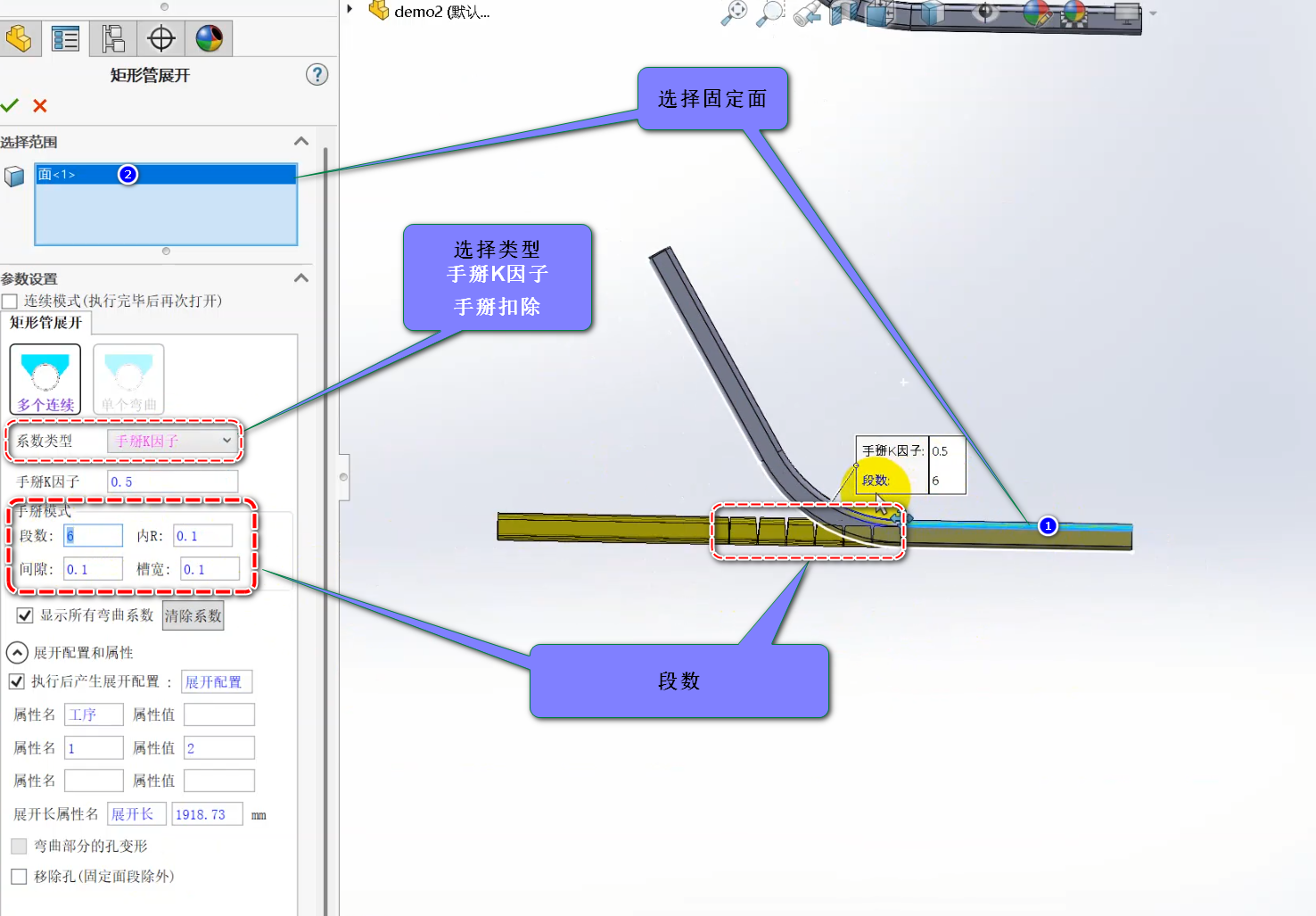Collapse the 选择范围 section
The image size is (1316, 916).
click(301, 141)
